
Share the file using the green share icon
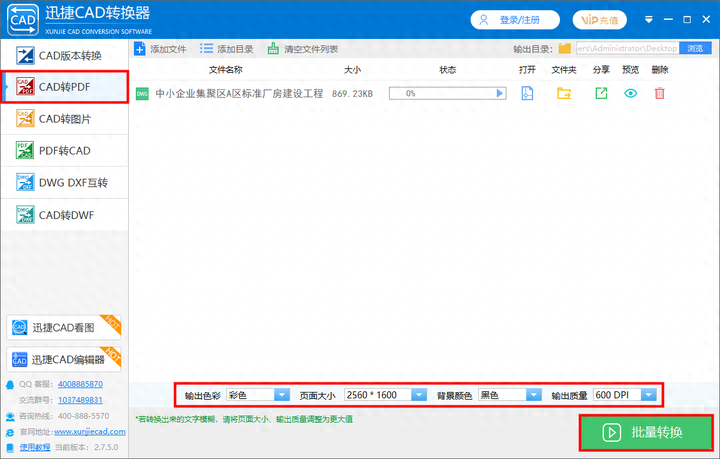point(601,93)
